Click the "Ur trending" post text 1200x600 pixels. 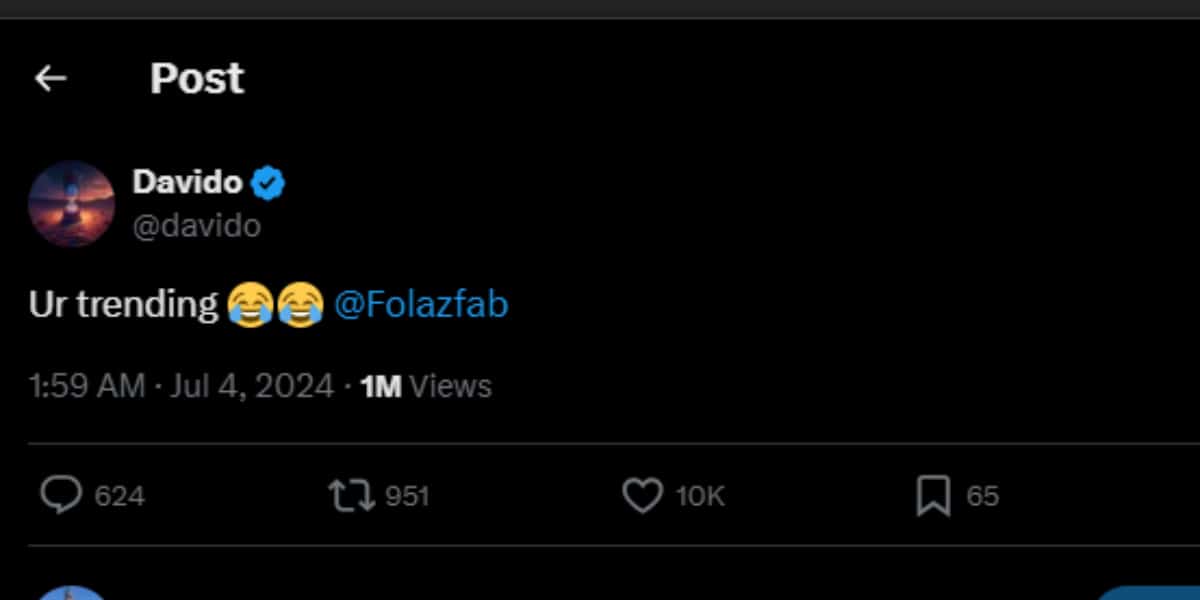[123, 304]
